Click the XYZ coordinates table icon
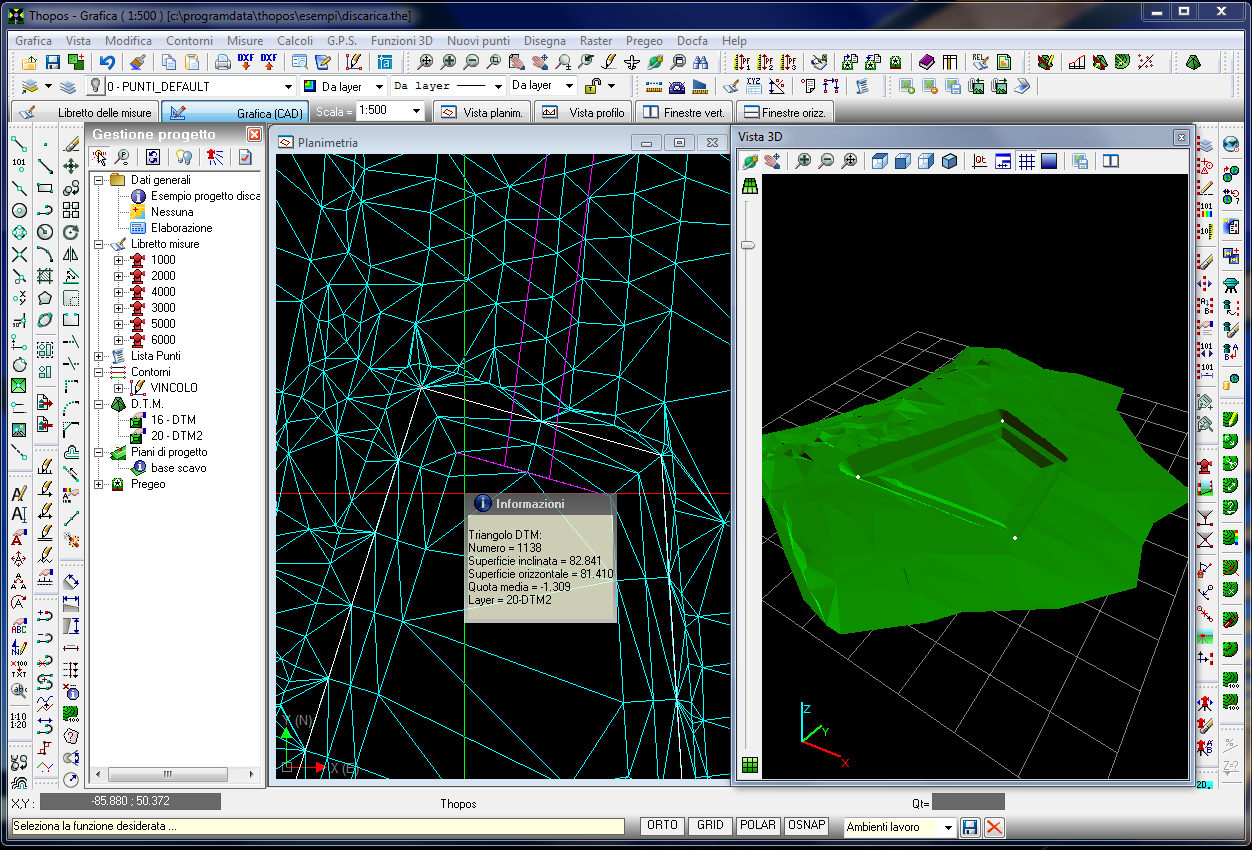The image size is (1252, 850). (753, 86)
